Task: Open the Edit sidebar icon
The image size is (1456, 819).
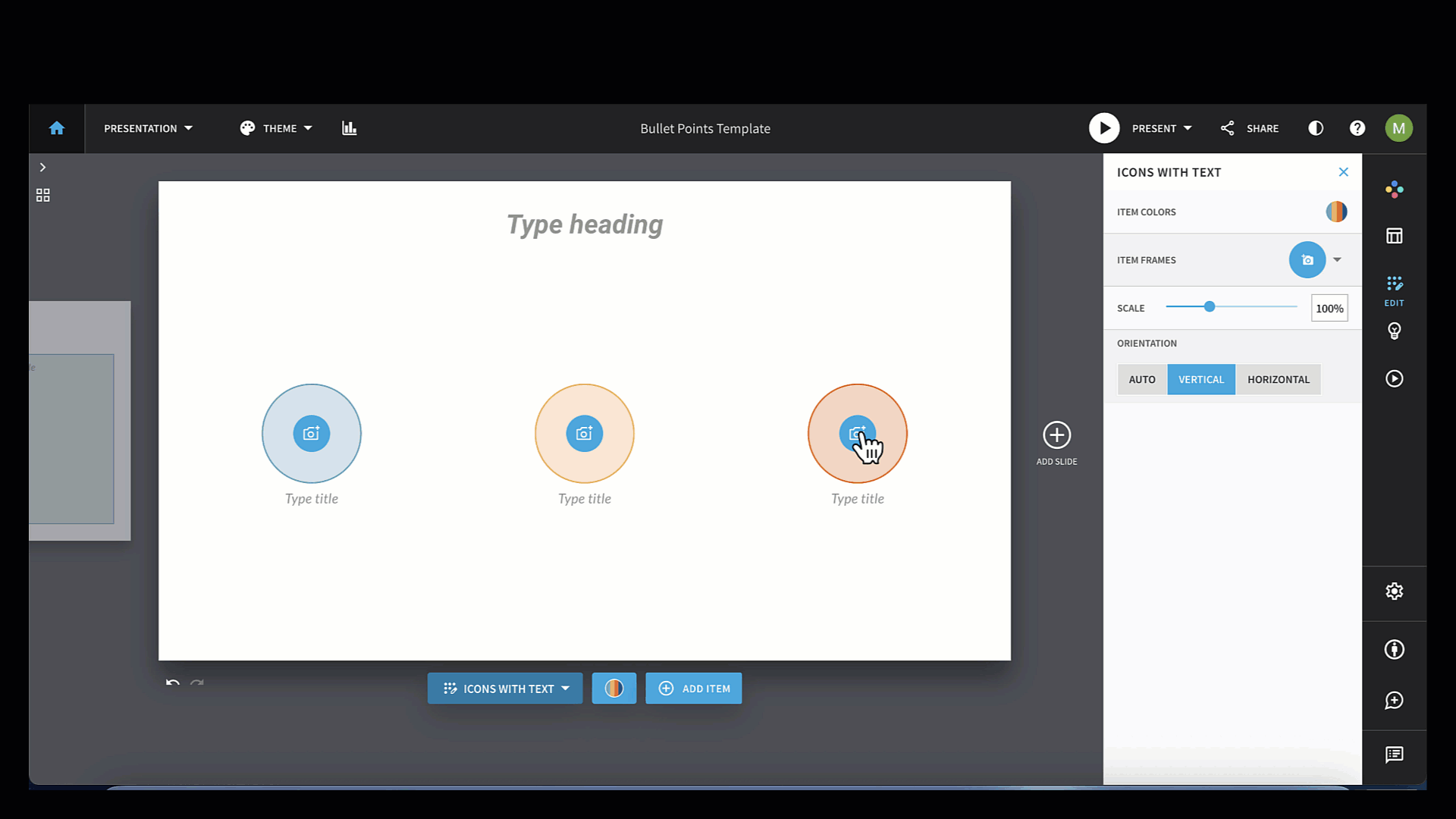Action: [1394, 290]
